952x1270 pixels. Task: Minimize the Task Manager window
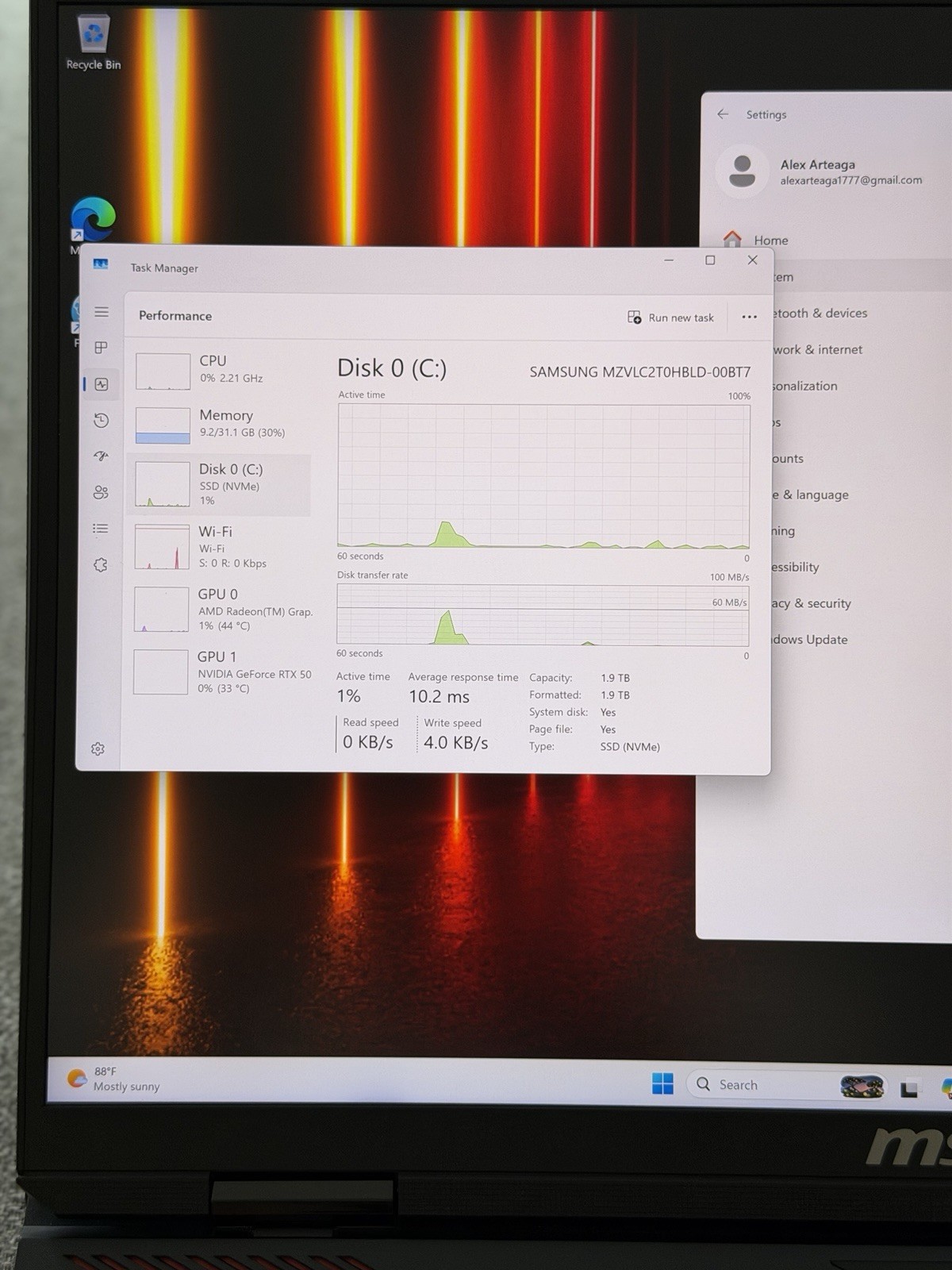coord(669,260)
